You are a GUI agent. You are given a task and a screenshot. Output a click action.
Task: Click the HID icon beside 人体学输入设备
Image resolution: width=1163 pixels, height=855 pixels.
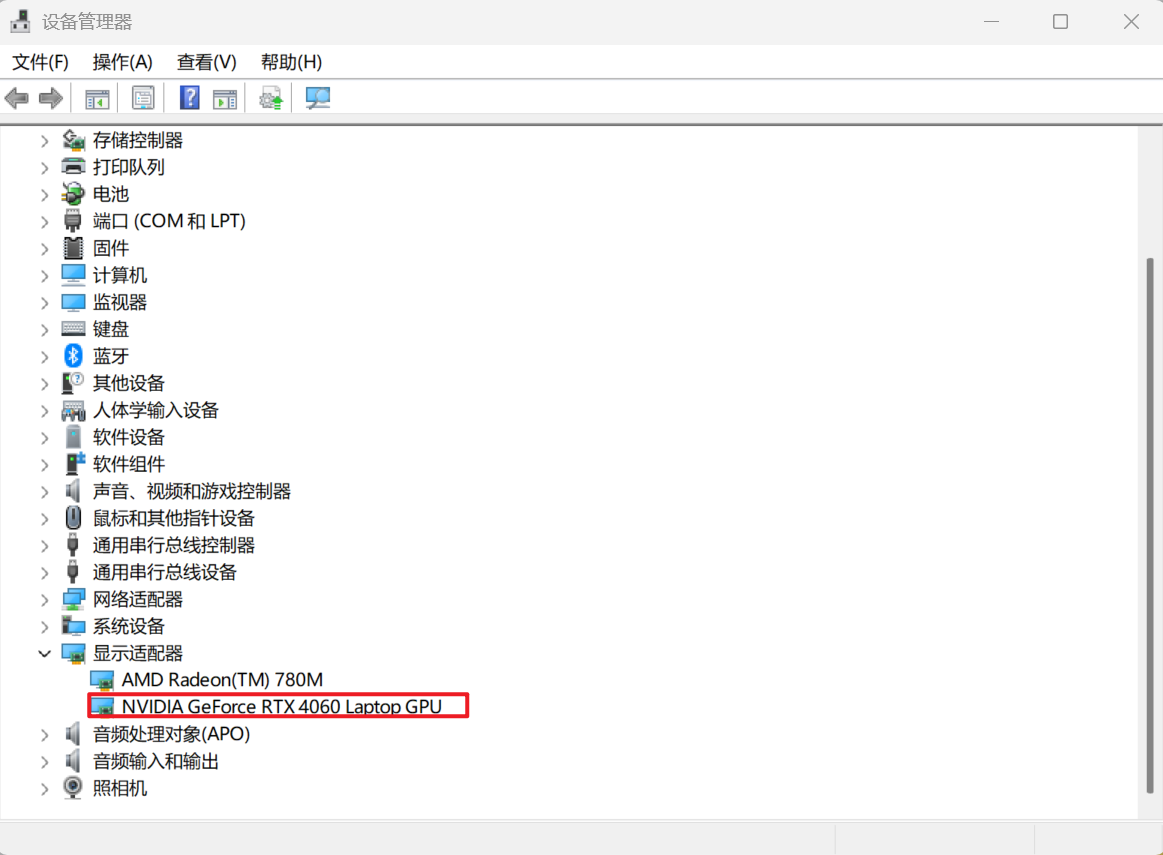pyautogui.click(x=73, y=410)
